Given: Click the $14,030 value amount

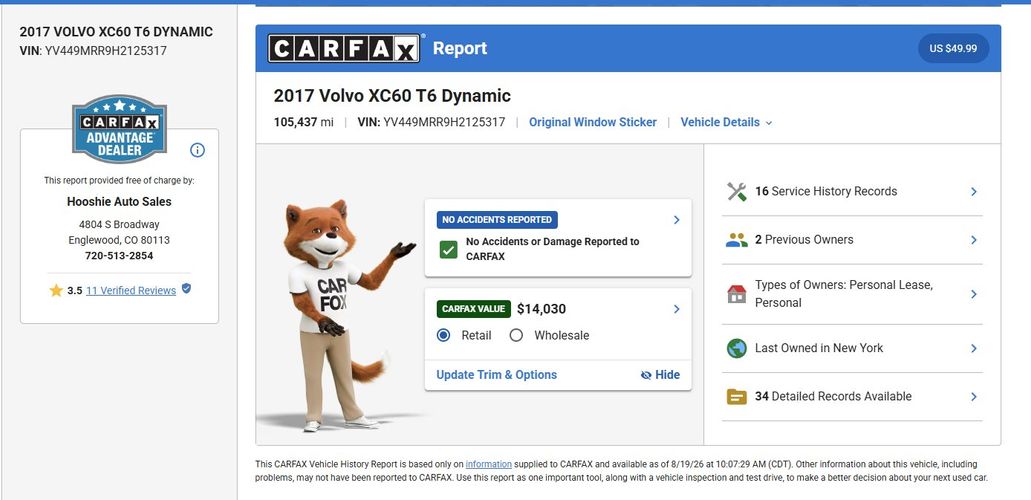Looking at the screenshot, I should coord(541,309).
